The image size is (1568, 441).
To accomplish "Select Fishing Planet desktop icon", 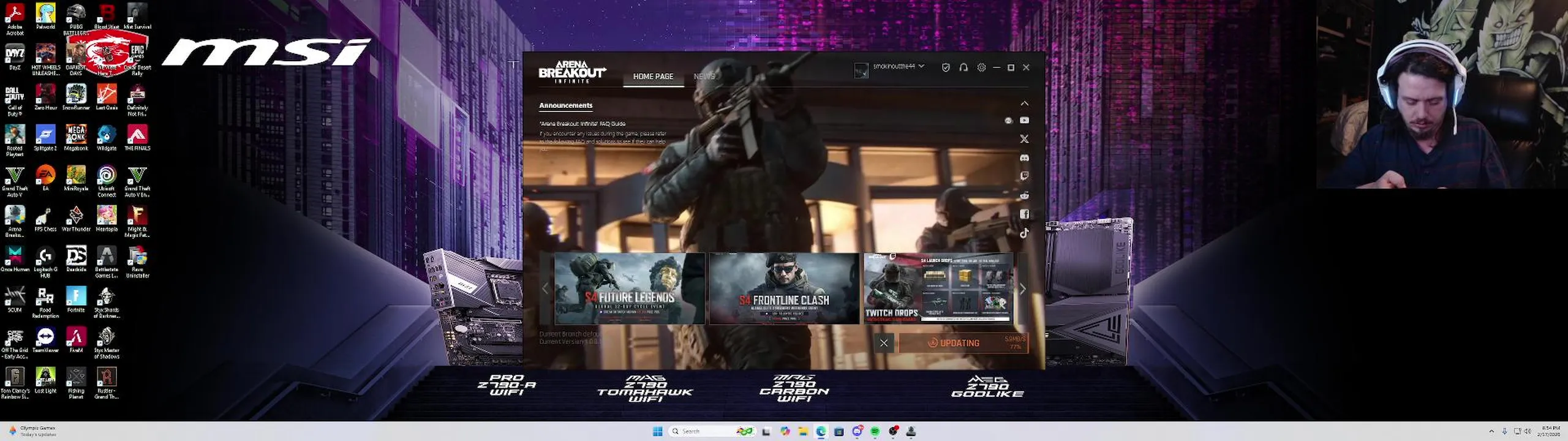I will [x=76, y=383].
